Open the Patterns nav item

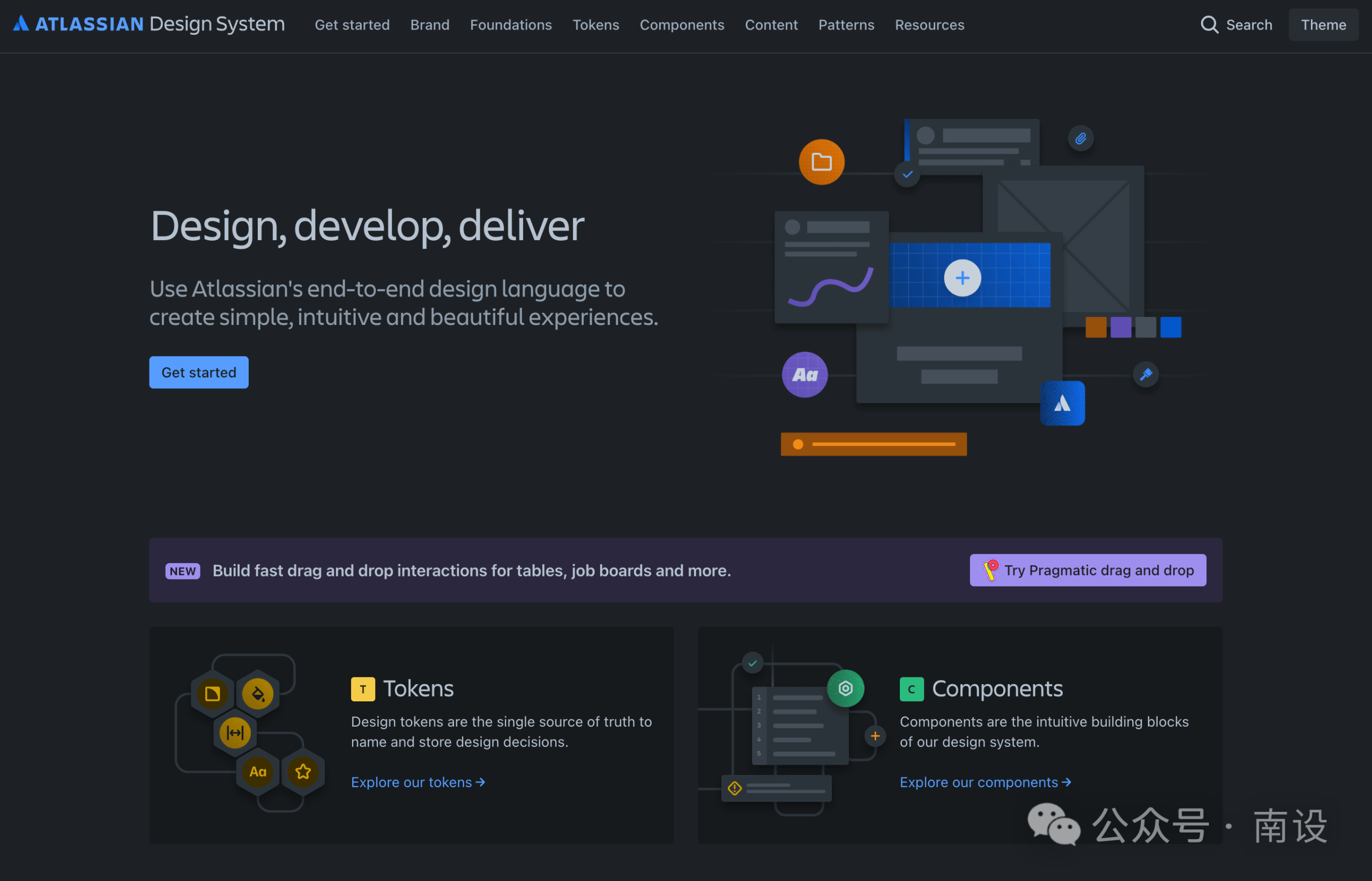(846, 25)
